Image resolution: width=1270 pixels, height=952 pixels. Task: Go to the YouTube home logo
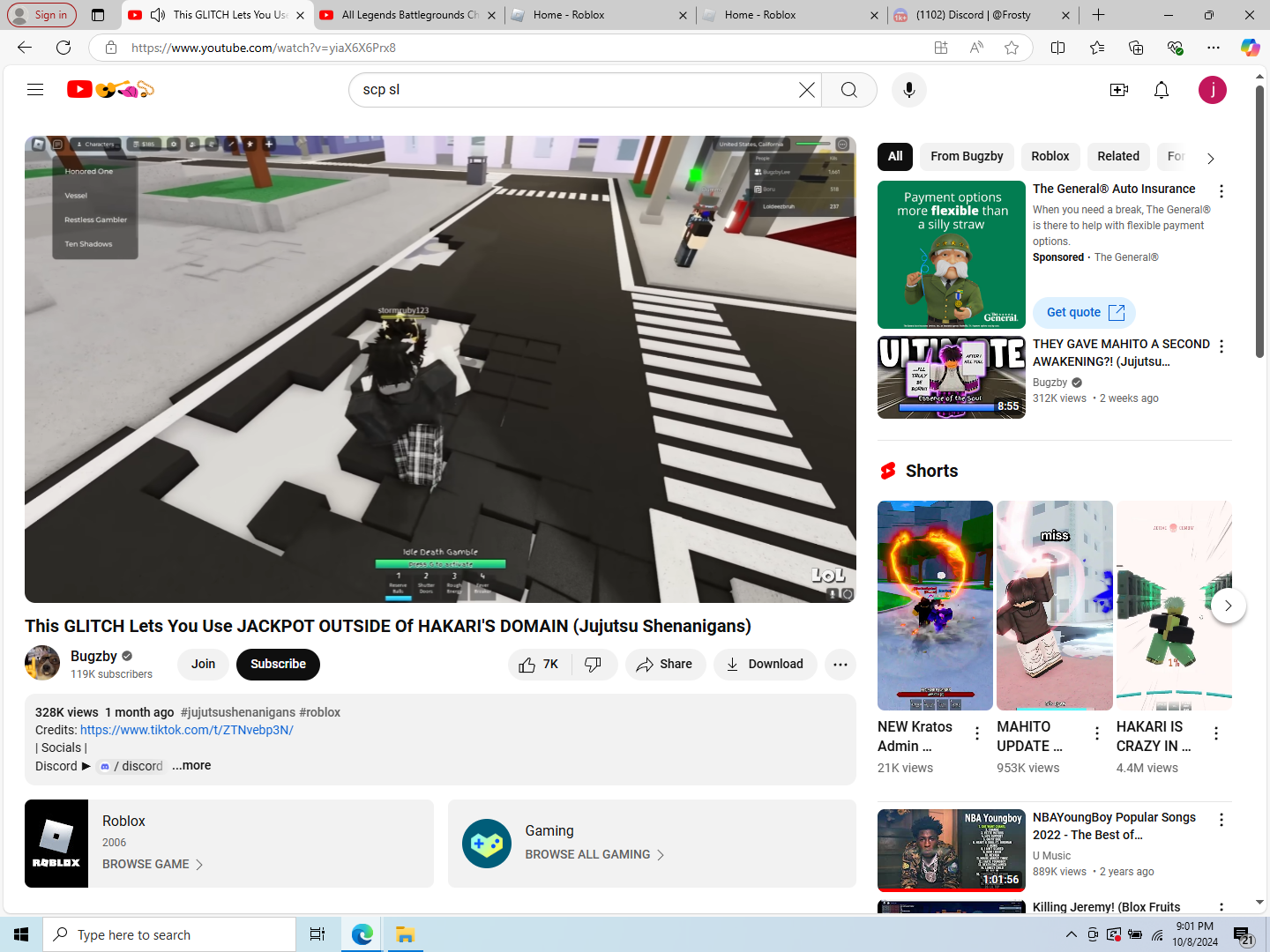click(x=111, y=89)
